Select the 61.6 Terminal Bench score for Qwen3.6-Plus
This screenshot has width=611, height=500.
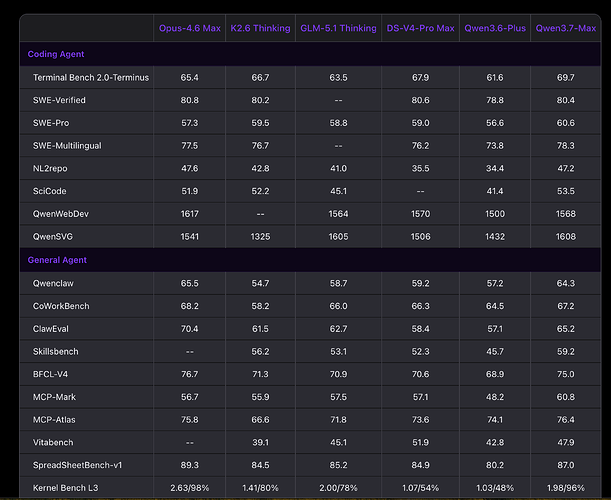495,78
